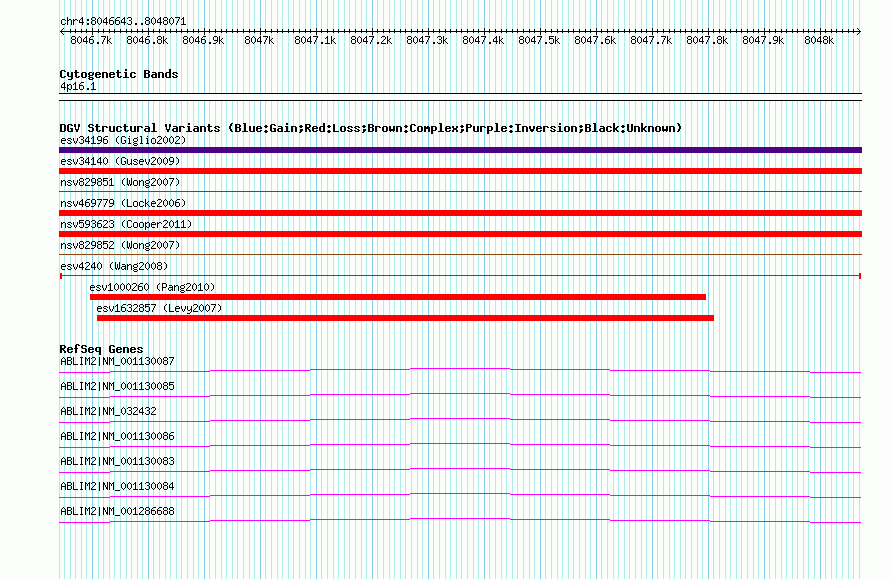Click the Cytogenetic Bands track title

tap(119, 74)
